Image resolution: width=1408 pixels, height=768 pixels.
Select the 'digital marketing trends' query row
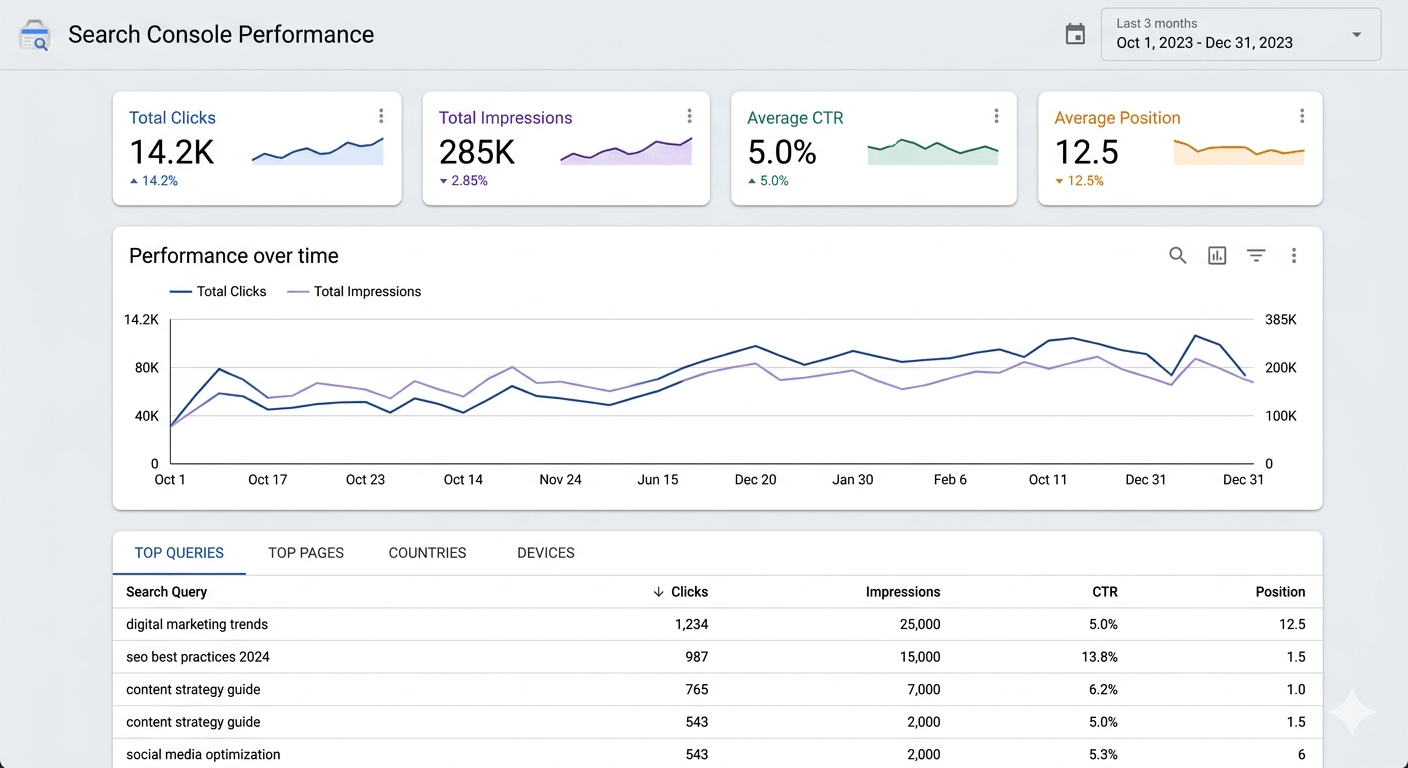[x=717, y=624]
